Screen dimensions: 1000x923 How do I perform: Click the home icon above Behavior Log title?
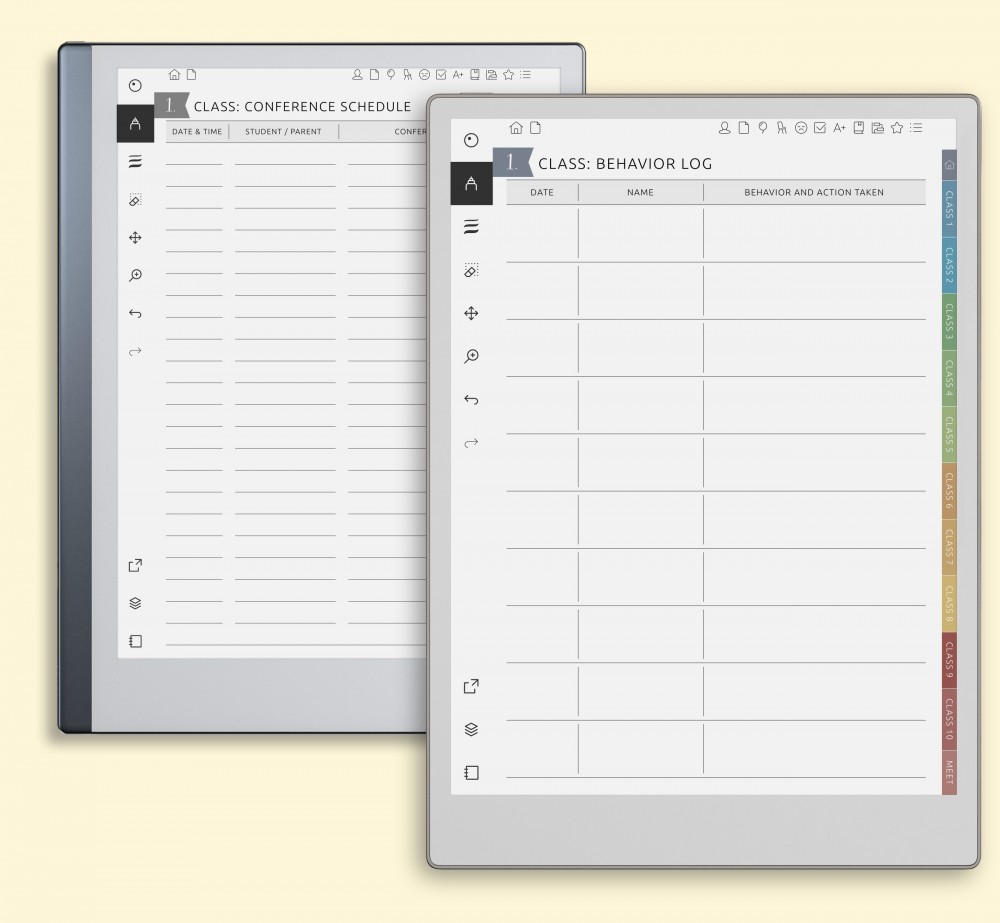pyautogui.click(x=516, y=128)
